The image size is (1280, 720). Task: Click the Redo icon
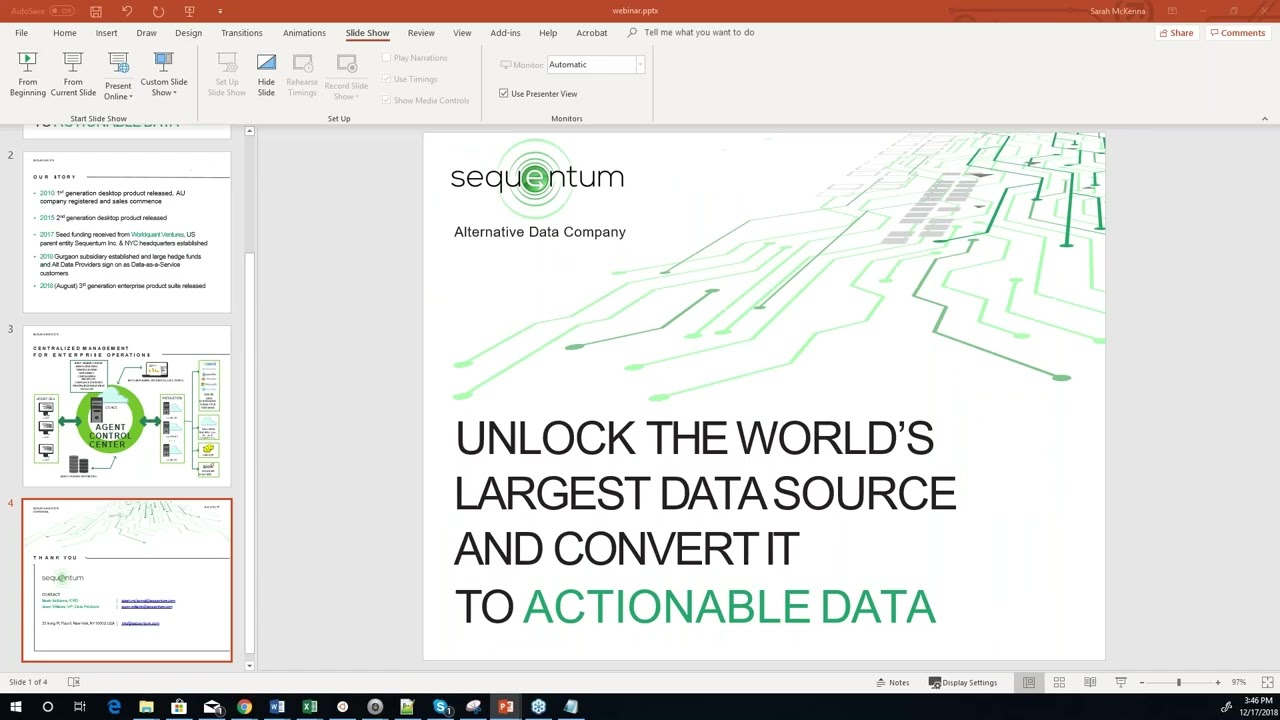158,11
